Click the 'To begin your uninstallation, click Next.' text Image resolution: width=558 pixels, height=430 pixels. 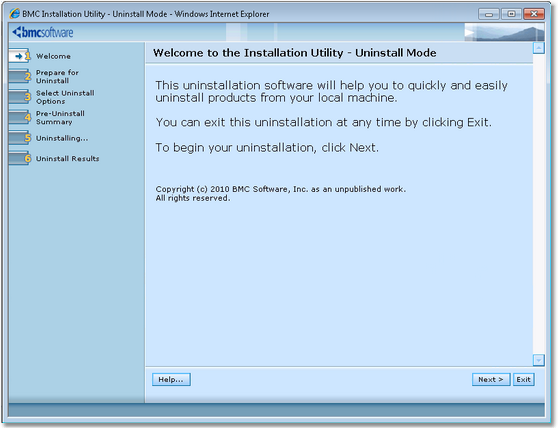(267, 148)
